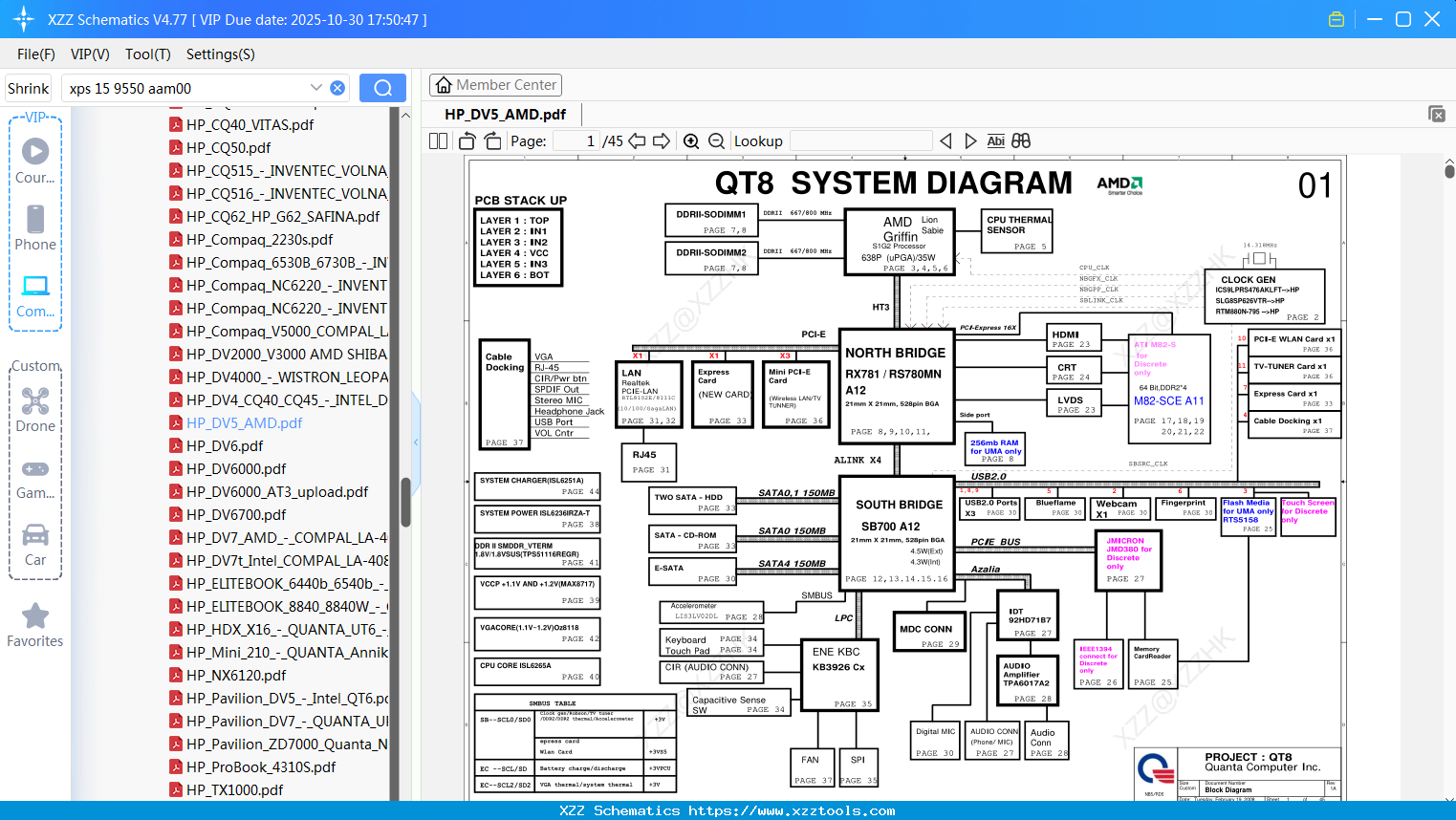Open HP_DV6.pdf
Viewport: 1456px width, 820px height.
pyautogui.click(x=225, y=445)
